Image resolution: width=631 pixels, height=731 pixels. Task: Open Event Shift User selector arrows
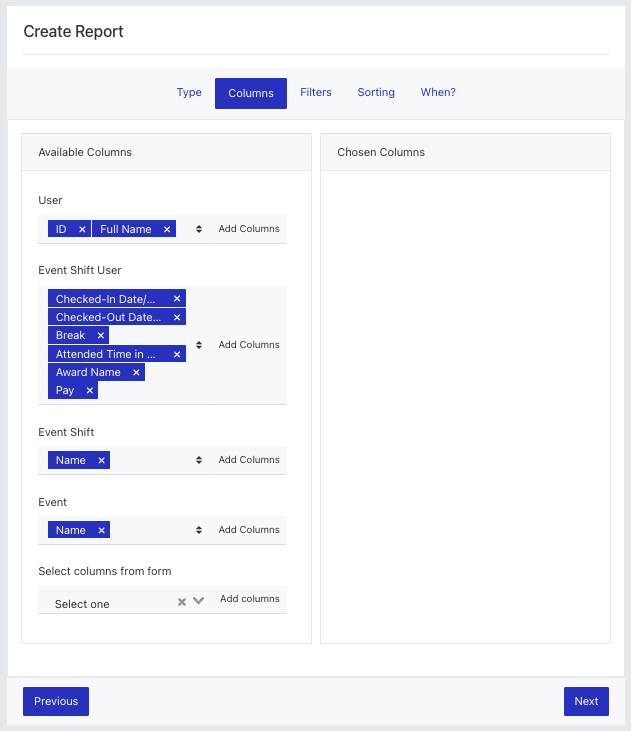pos(199,345)
